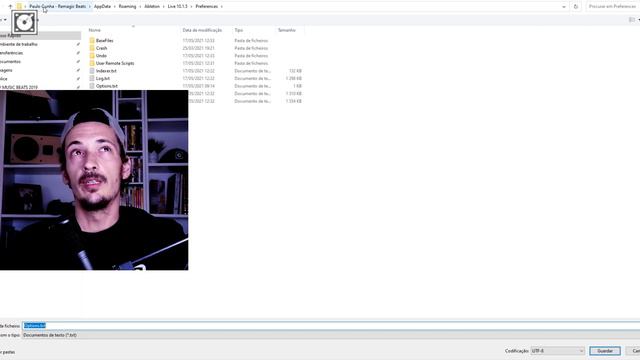Screen dimensions: 640x360
Task: Click the Crash folder icon
Action: tap(92, 48)
